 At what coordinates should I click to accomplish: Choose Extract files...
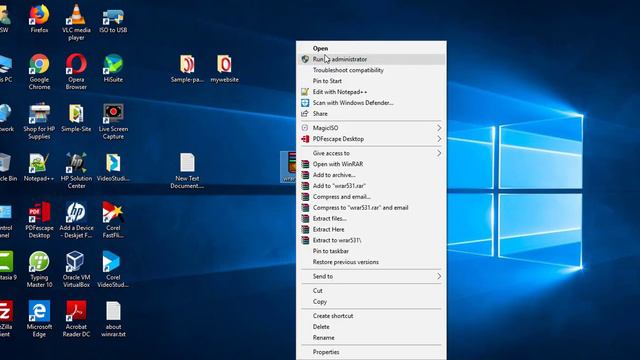pos(371,218)
